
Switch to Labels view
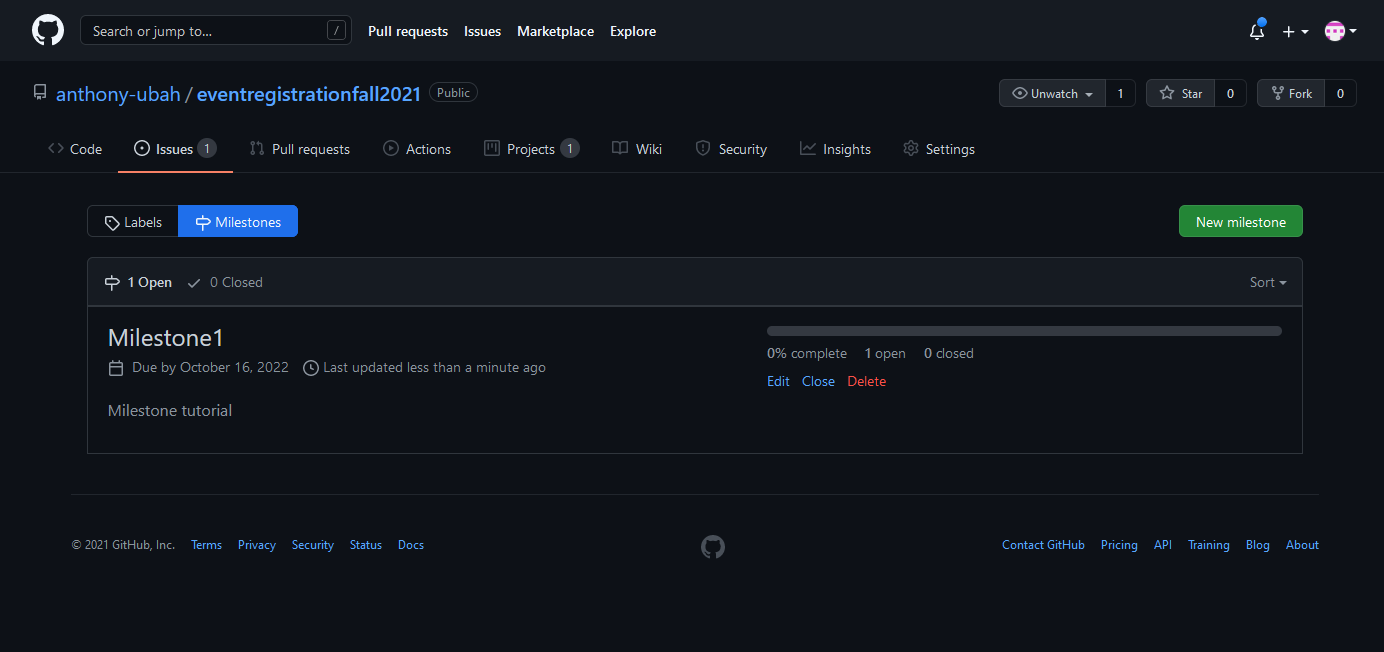[x=133, y=222]
